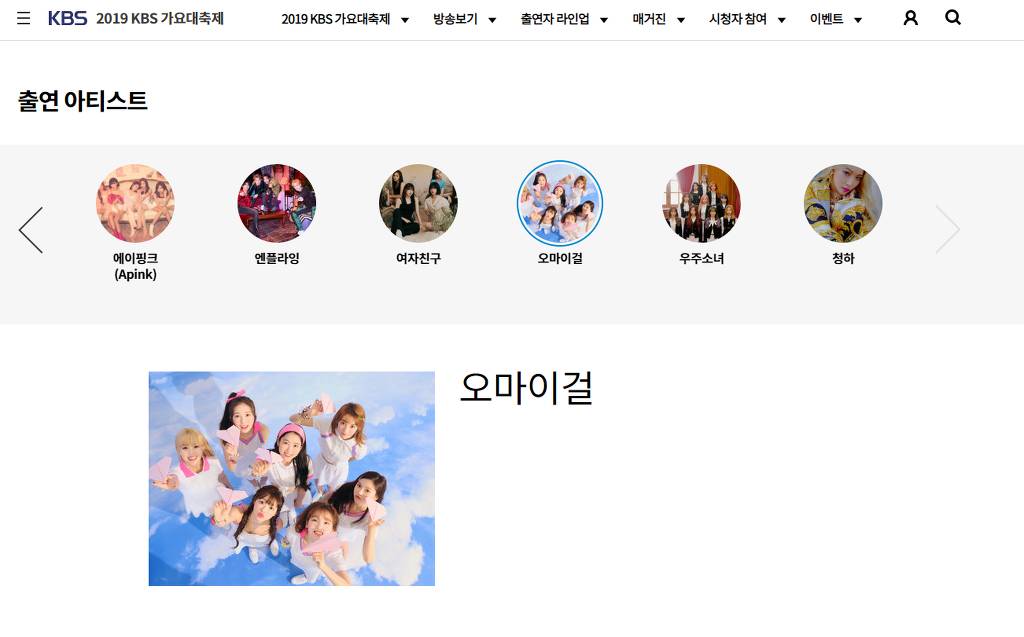Screen dimensions: 1024x637
Task: Open the user account icon
Action: click(910, 18)
